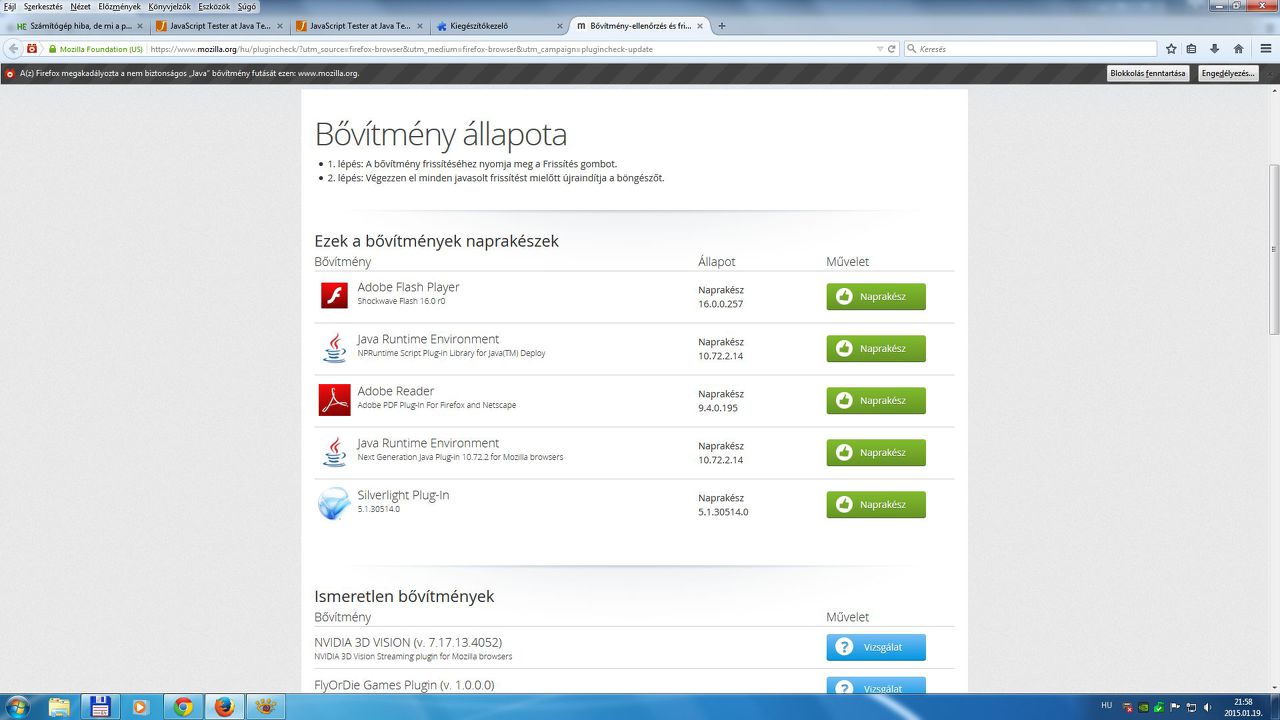
Task: Switch to the Kiegészítőkezelő tab
Action: click(x=498, y=26)
